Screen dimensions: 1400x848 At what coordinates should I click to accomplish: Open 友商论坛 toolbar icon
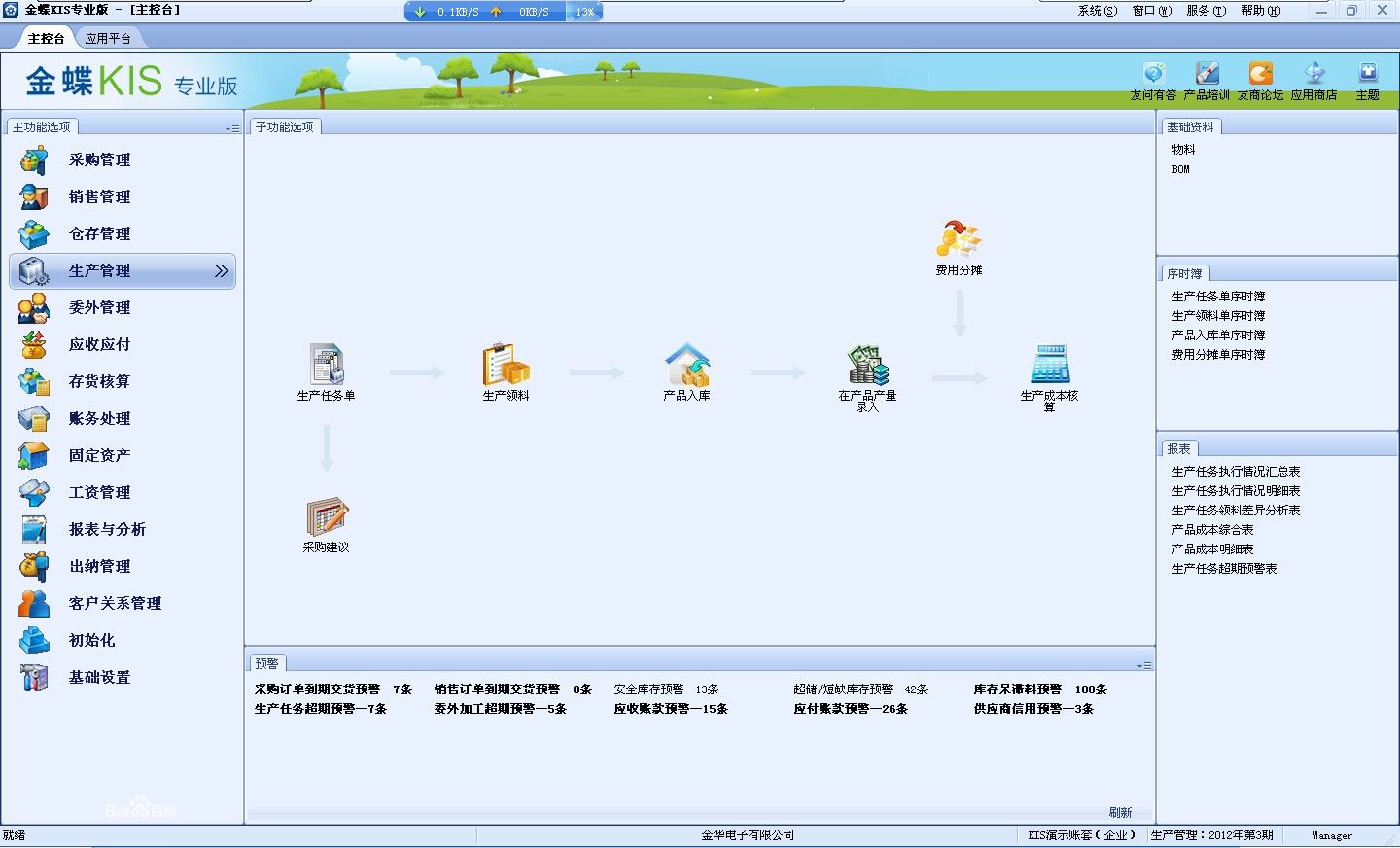tap(1260, 74)
